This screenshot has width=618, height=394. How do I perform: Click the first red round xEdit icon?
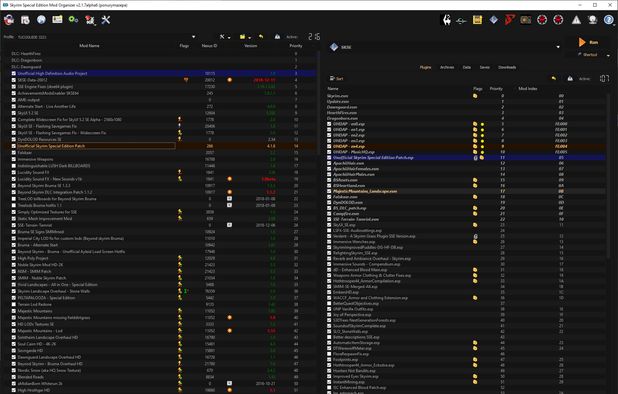(x=542, y=20)
